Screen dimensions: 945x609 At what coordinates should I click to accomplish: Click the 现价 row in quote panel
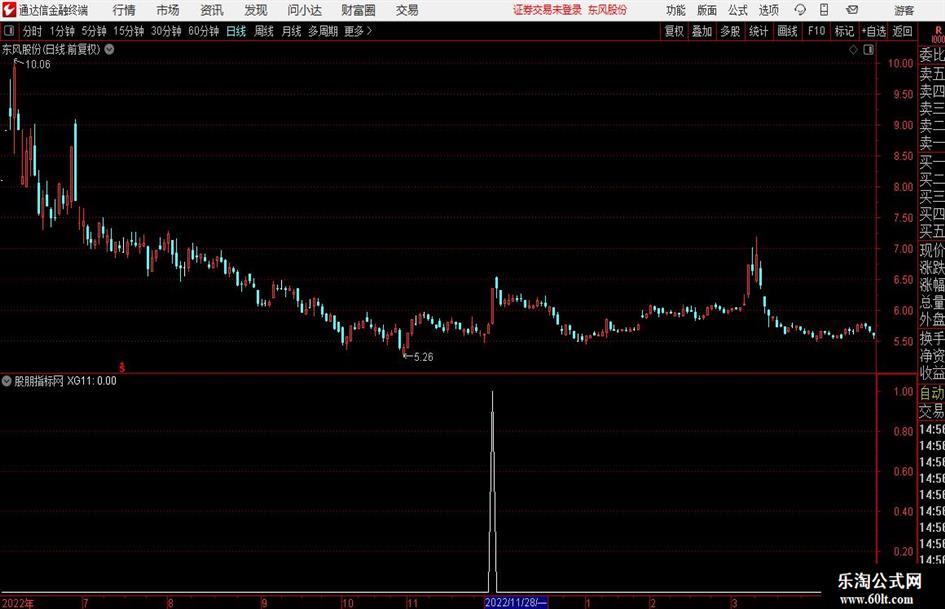point(932,250)
